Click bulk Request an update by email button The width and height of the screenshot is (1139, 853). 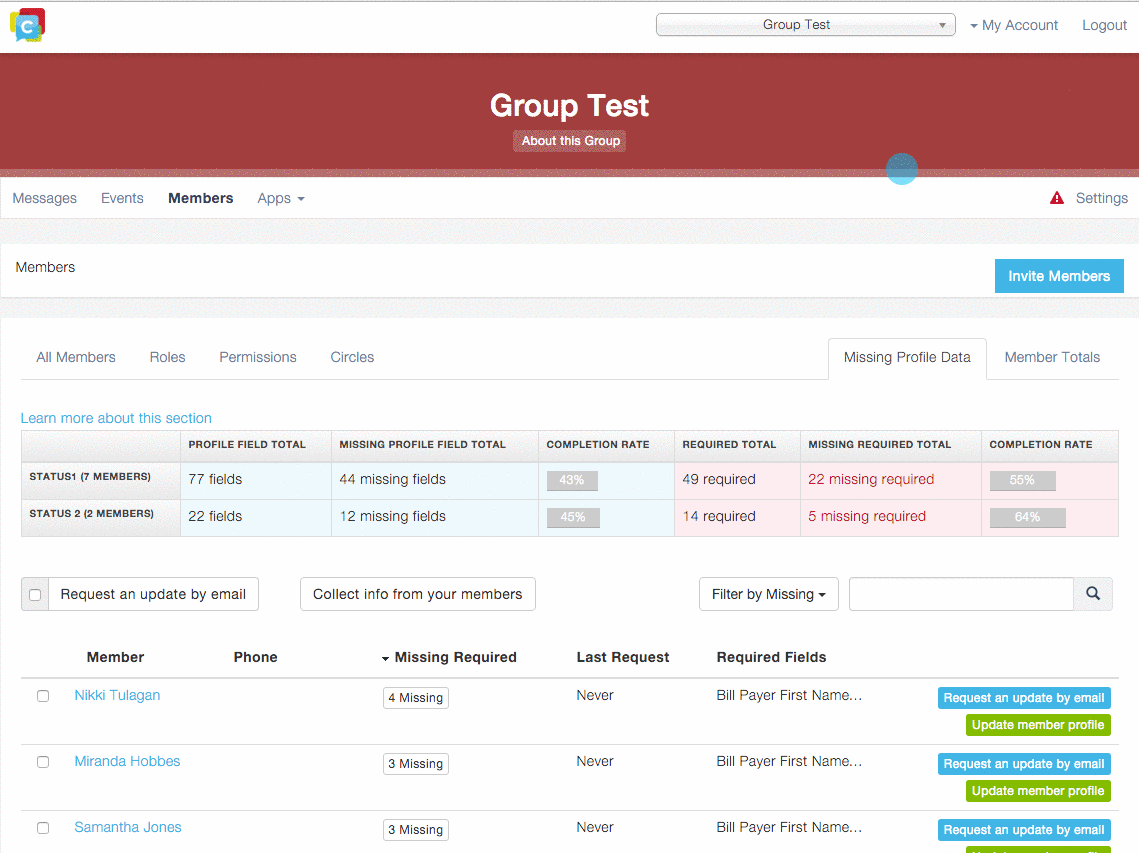(153, 594)
